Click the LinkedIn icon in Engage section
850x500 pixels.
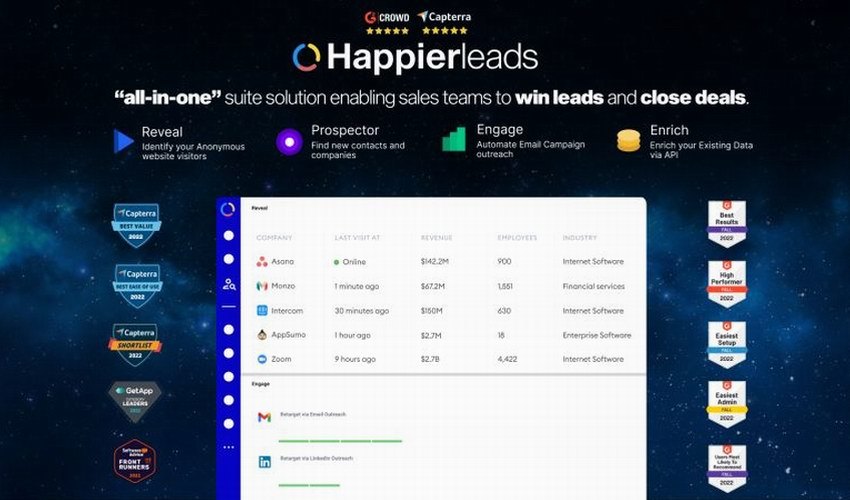(265, 462)
